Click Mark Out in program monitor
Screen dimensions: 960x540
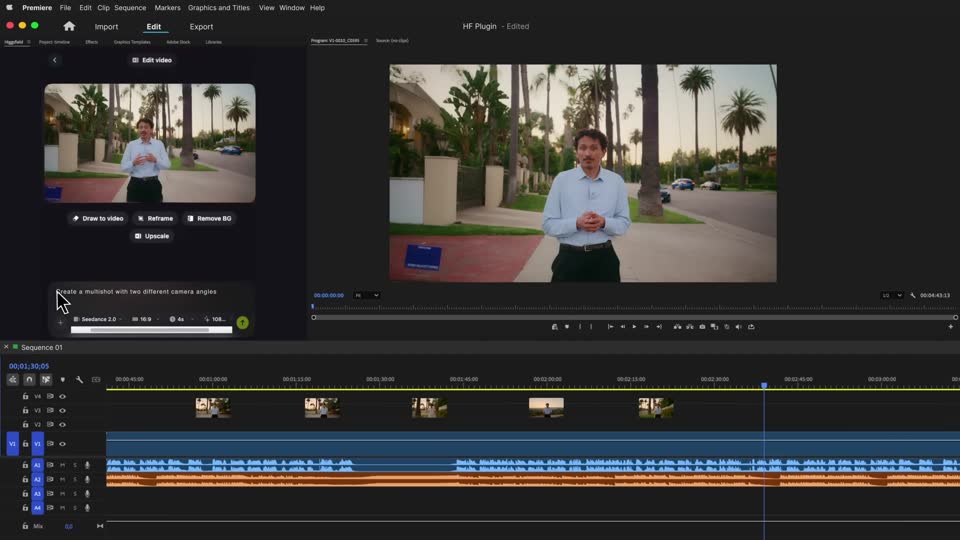(591, 327)
